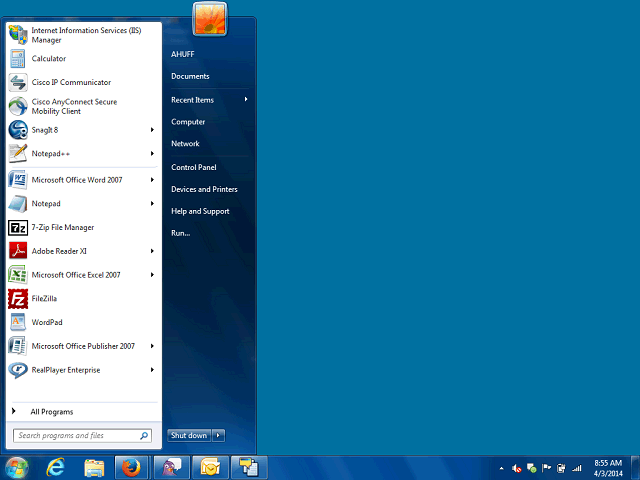Expand Microsoft Office Publisher 2007 jump list arrow
The height and width of the screenshot is (480, 640).
click(x=152, y=346)
